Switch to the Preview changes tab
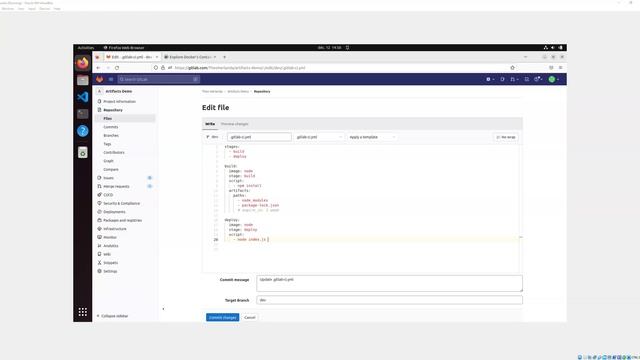Screen dimensions: 640x360 coord(235,124)
